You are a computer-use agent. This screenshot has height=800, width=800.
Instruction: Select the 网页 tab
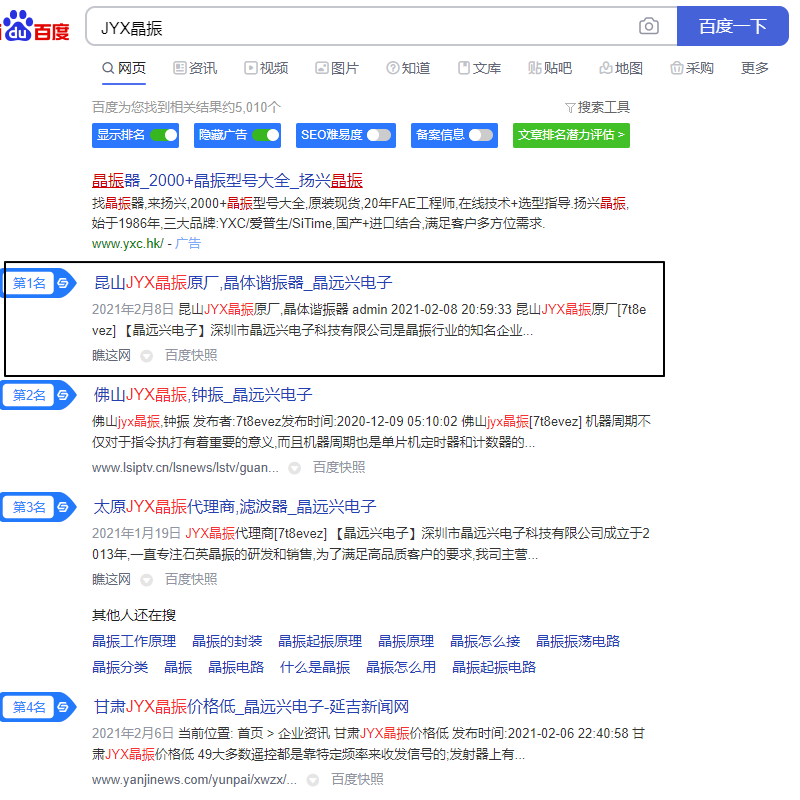[x=124, y=68]
